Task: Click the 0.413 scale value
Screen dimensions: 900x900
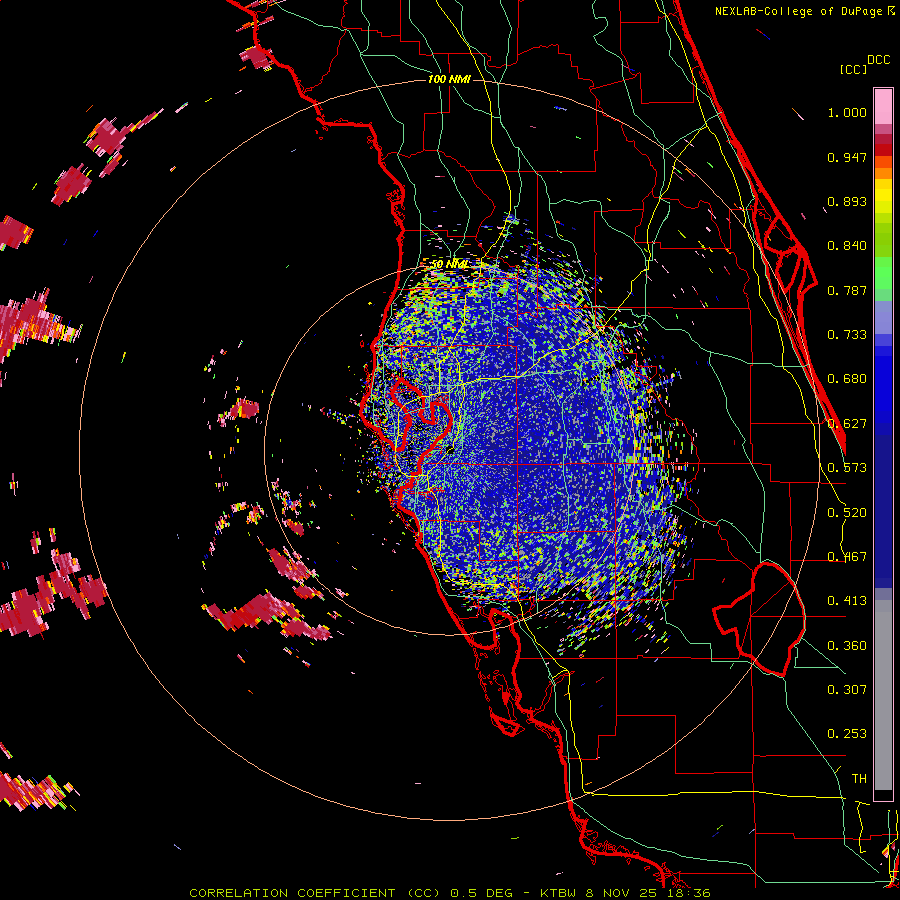Action: (x=847, y=601)
